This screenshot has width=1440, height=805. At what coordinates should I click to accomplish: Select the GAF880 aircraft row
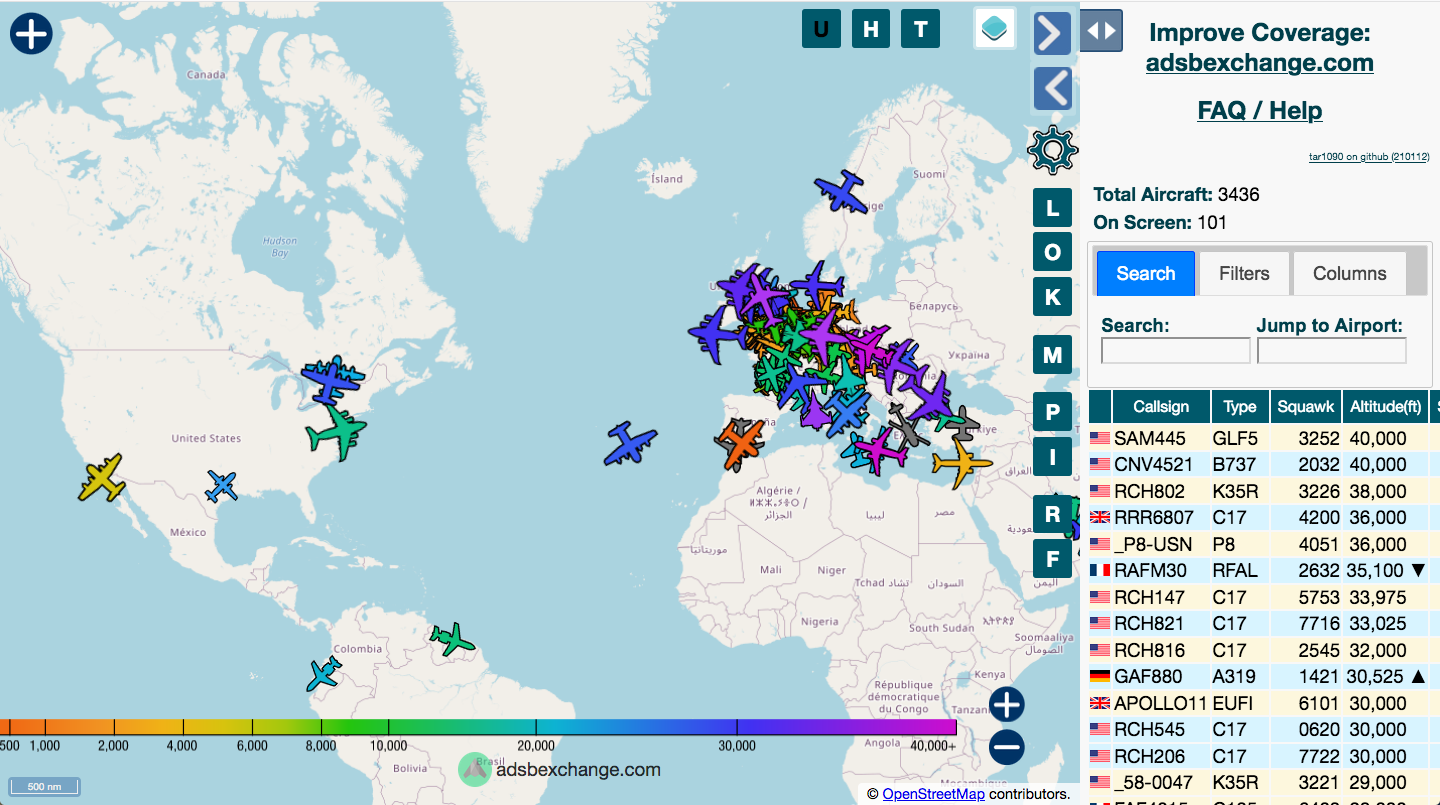pos(1263,676)
